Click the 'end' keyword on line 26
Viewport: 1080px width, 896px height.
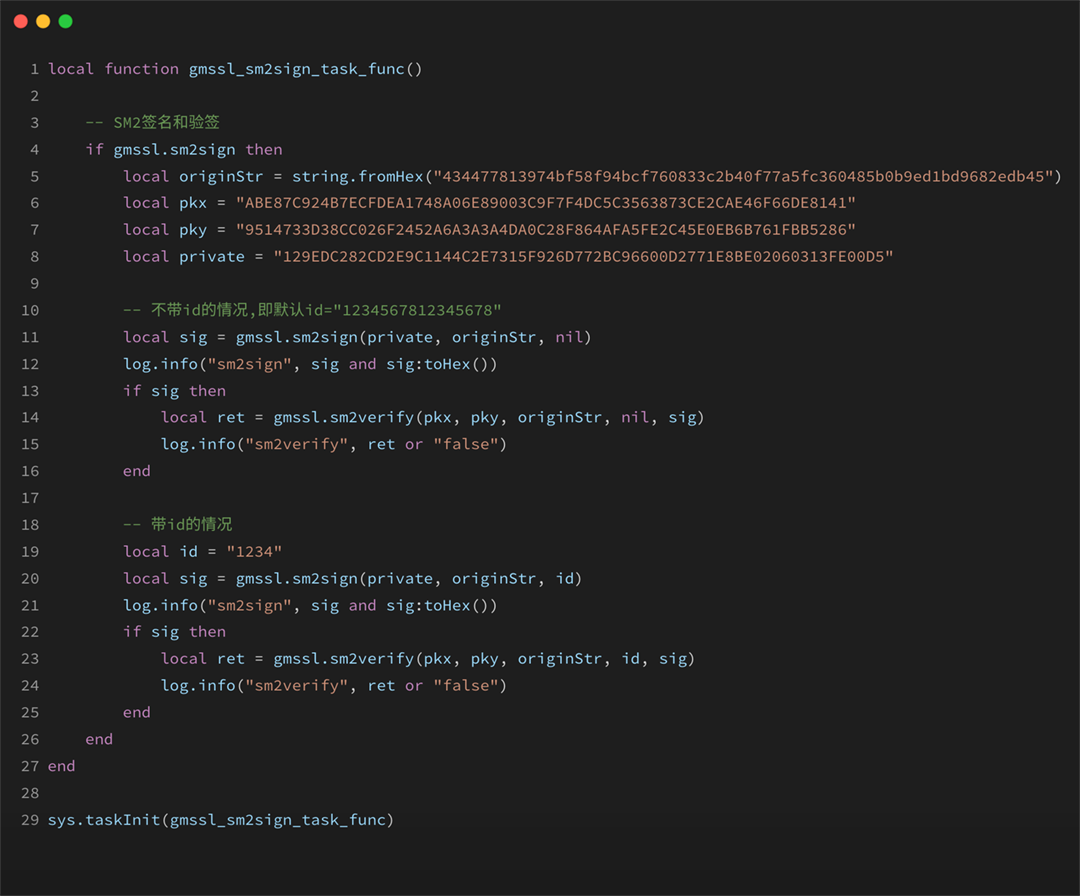coord(98,739)
